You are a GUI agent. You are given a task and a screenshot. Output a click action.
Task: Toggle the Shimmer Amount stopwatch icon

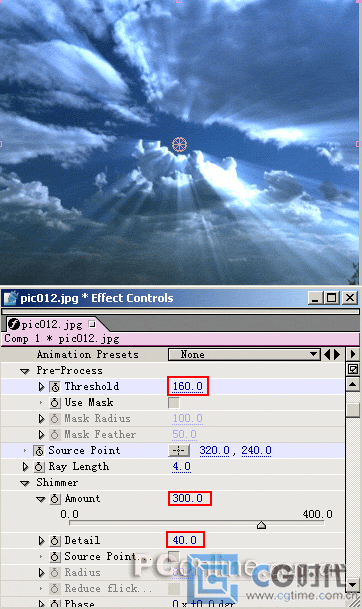click(55, 499)
